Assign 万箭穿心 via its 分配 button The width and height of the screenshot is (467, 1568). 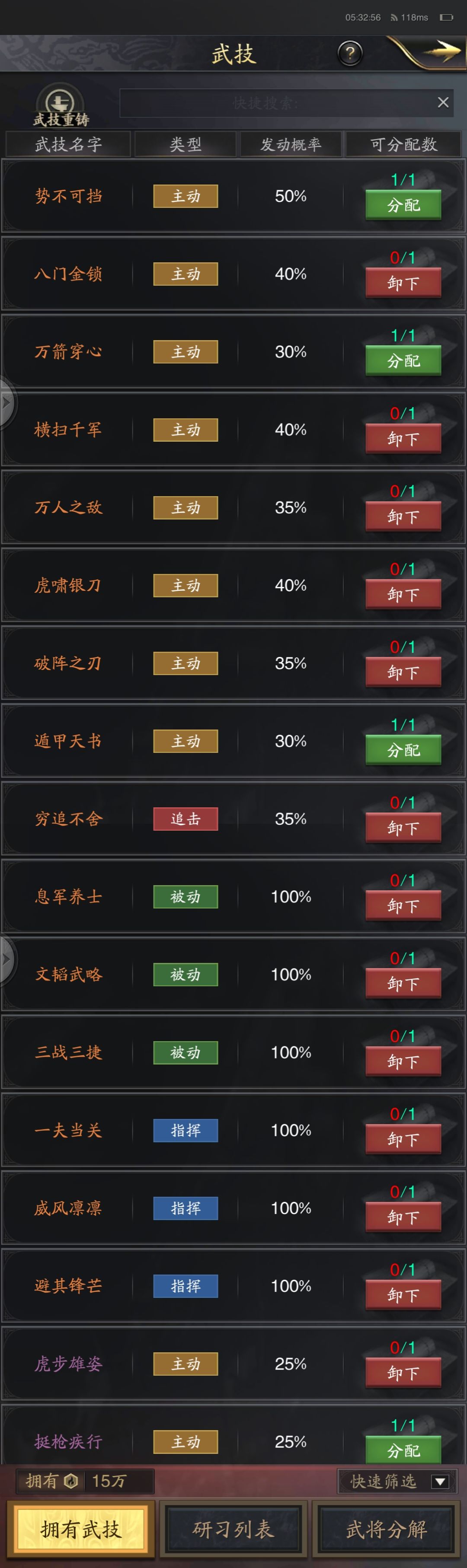(403, 360)
